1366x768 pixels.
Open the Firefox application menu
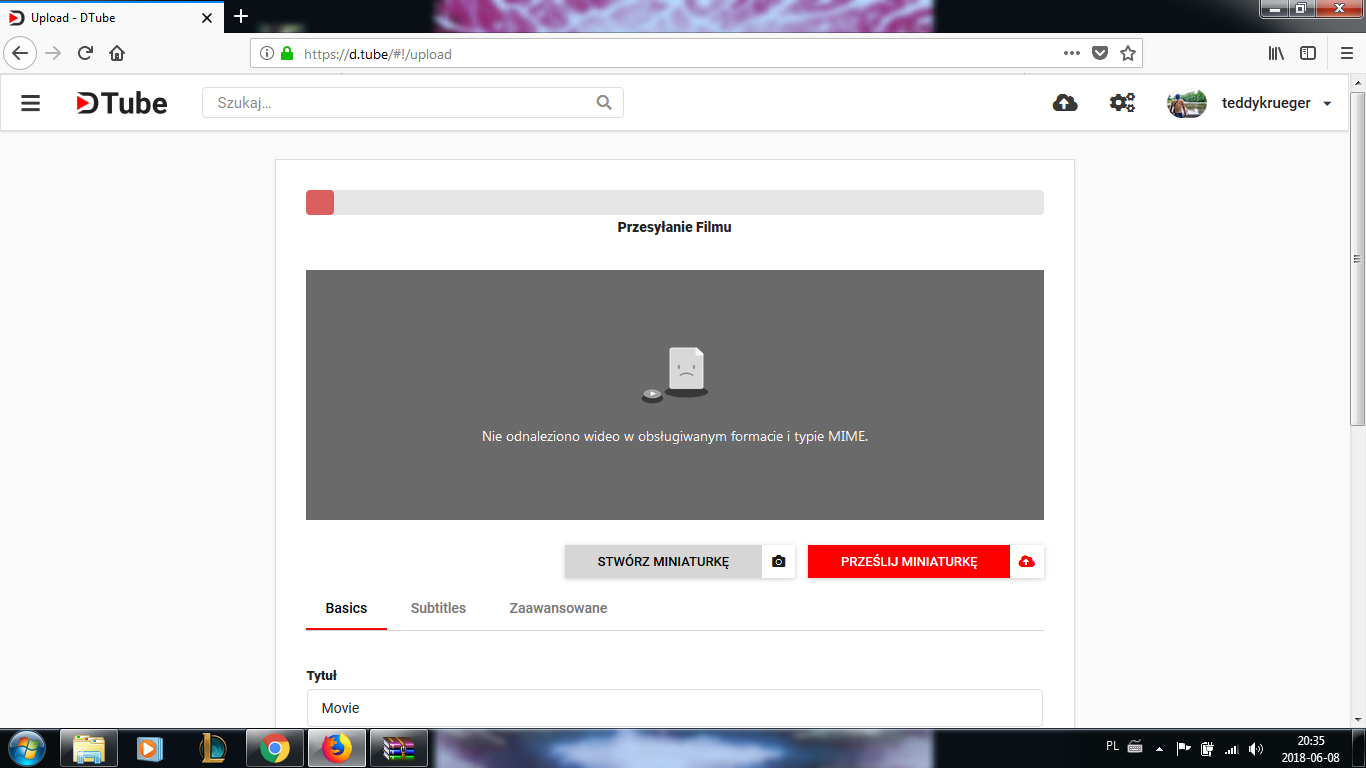point(1347,54)
